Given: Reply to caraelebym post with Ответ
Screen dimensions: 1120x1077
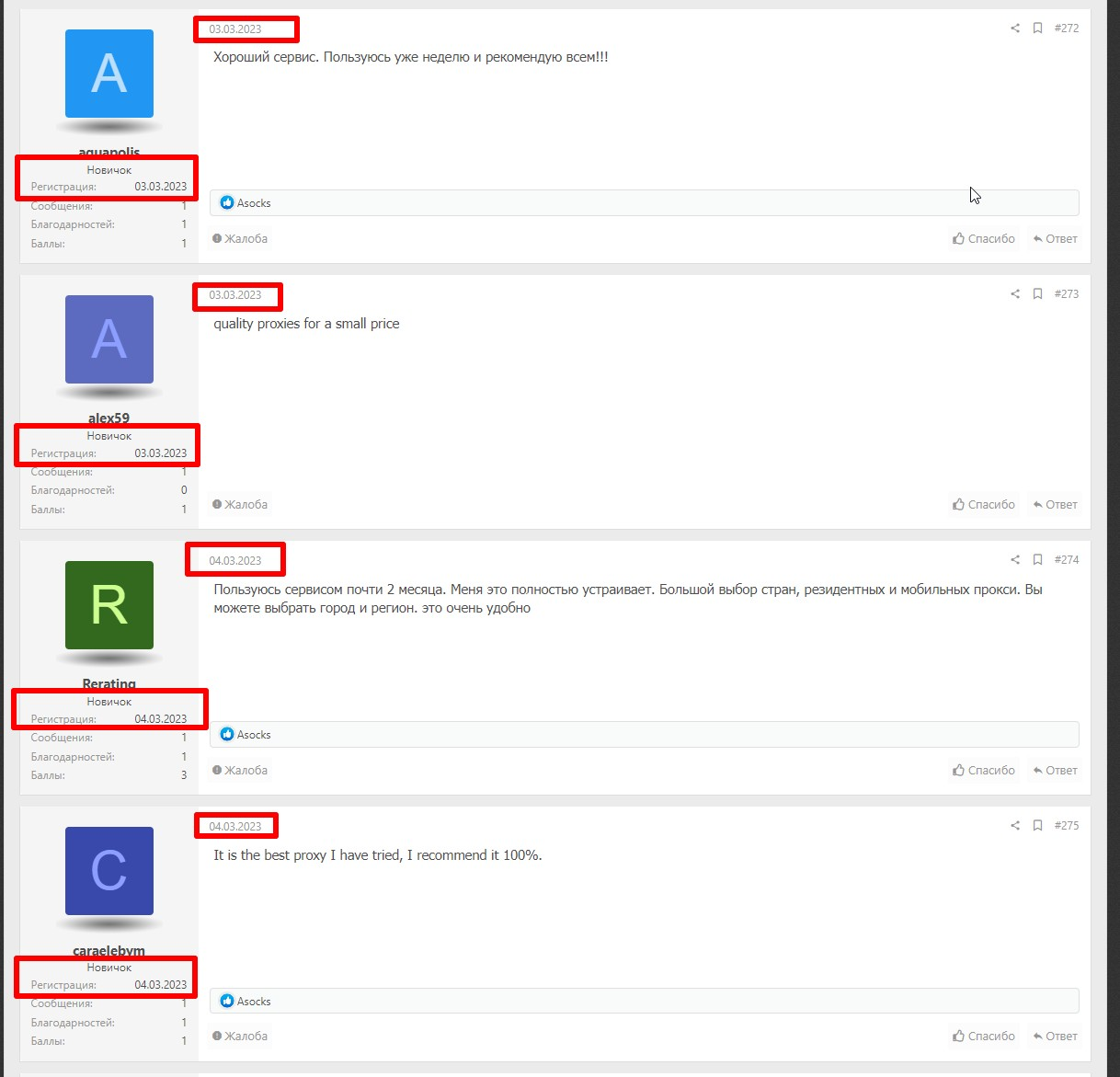Looking at the screenshot, I should [1055, 1037].
